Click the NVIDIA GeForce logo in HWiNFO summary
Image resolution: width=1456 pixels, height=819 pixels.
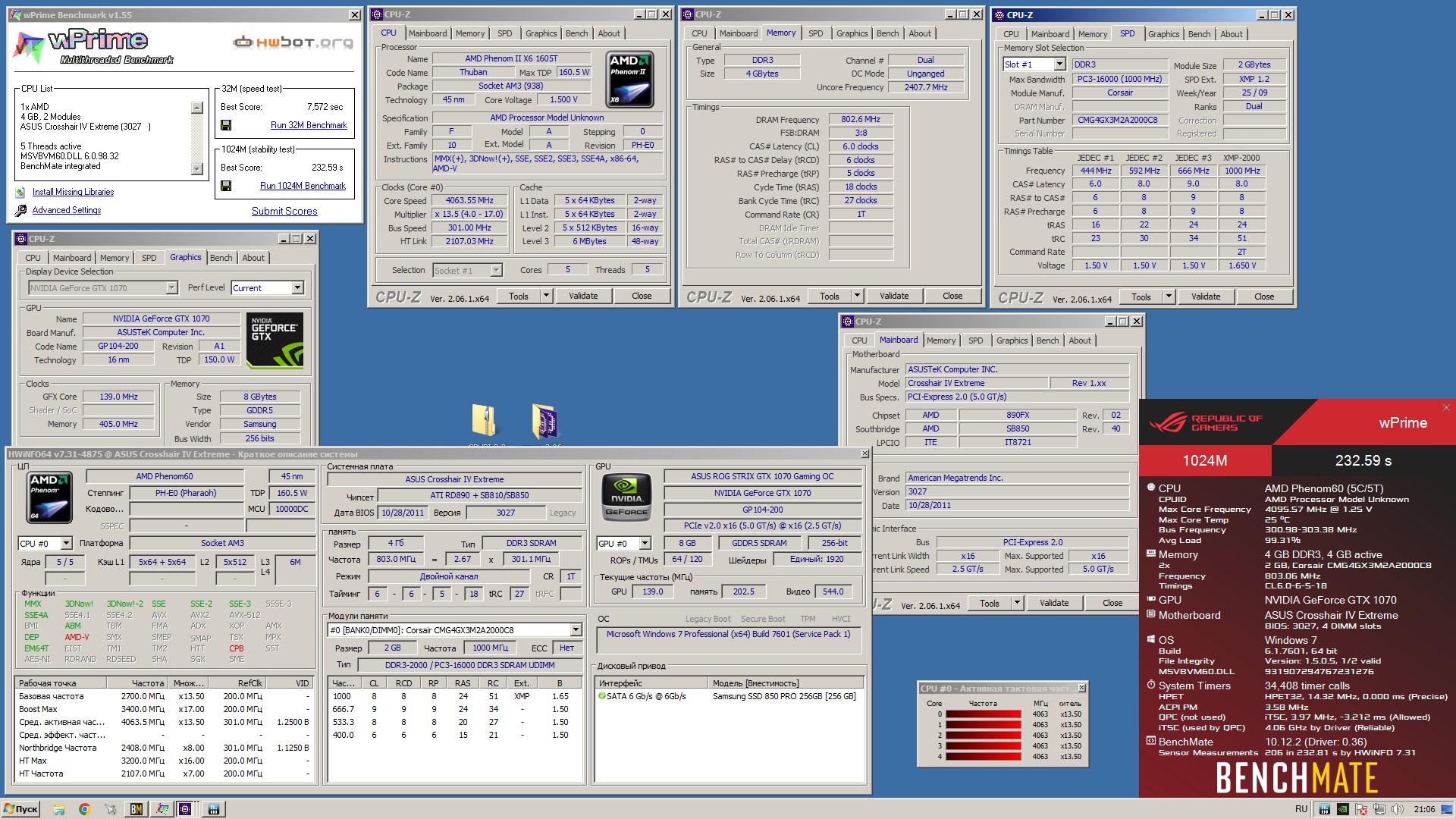(626, 497)
